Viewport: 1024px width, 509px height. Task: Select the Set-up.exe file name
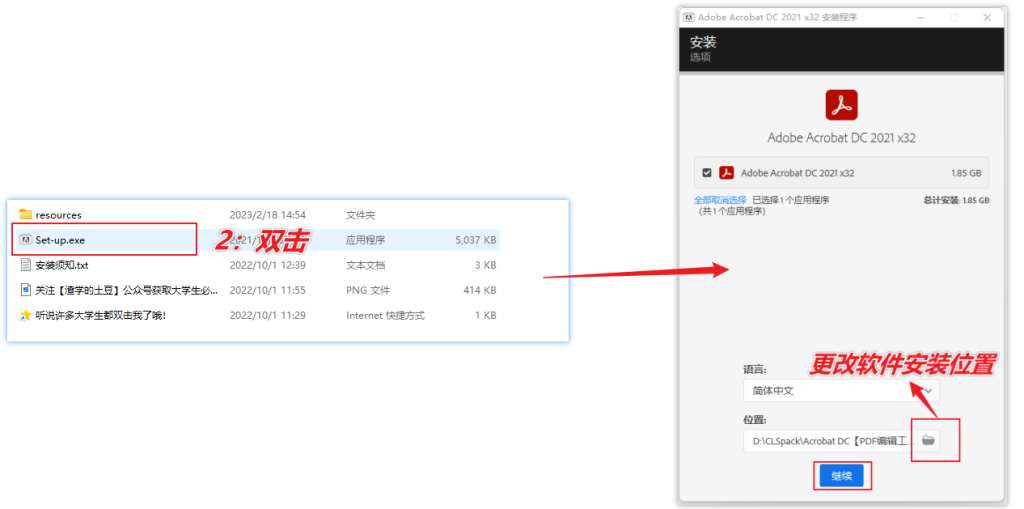60,240
